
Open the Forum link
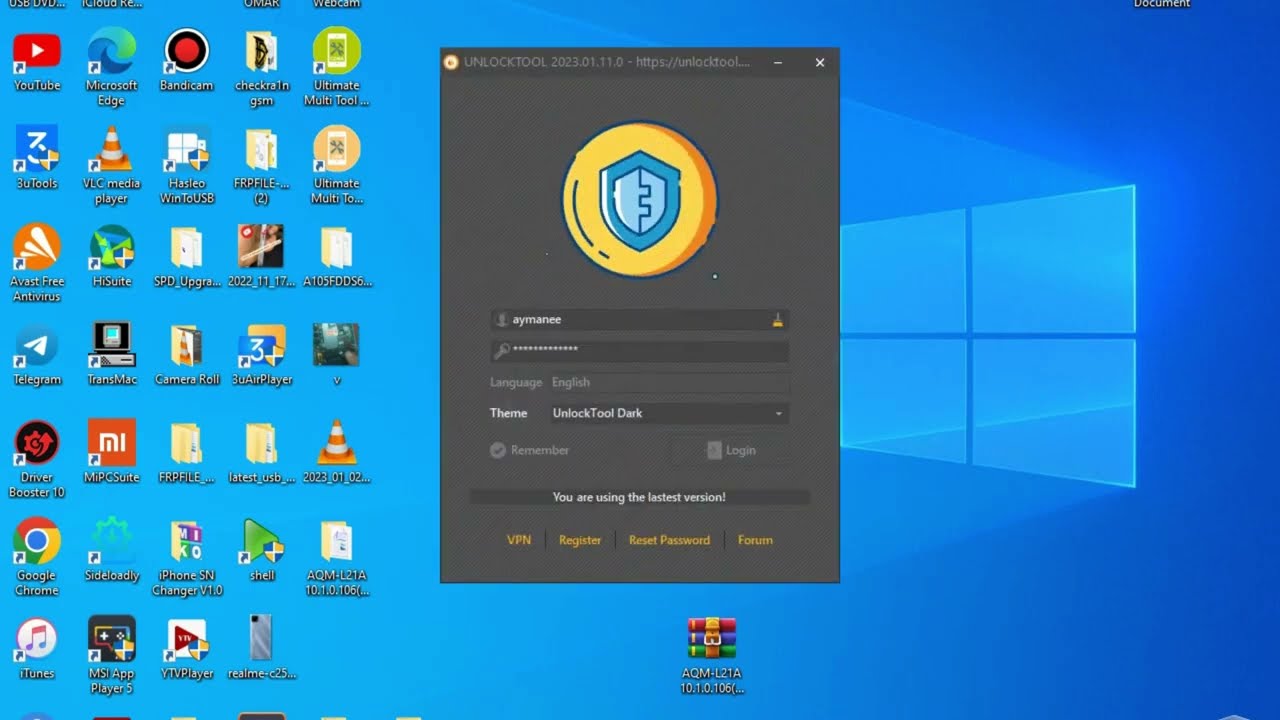click(755, 540)
